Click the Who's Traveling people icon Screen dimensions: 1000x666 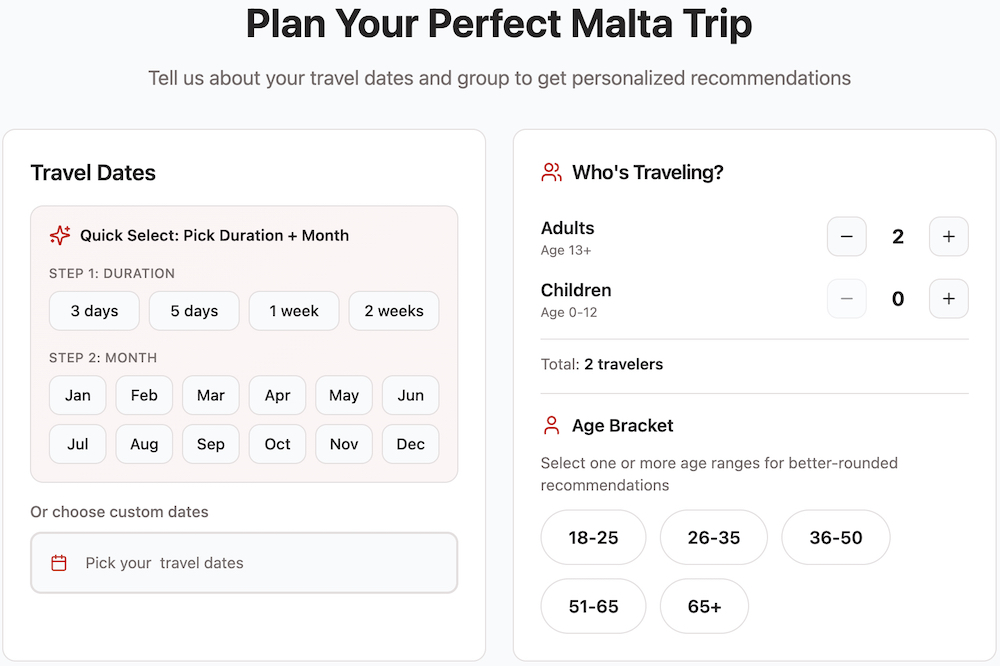(x=551, y=172)
